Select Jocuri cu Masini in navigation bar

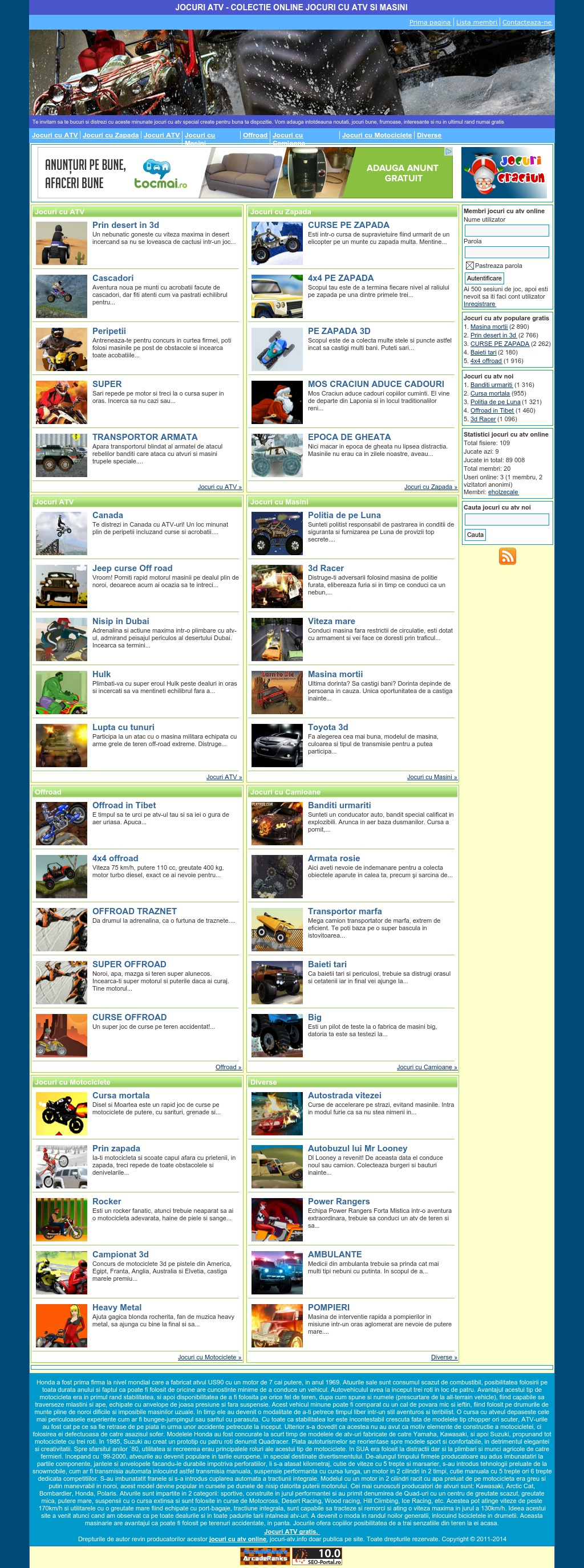[x=200, y=139]
